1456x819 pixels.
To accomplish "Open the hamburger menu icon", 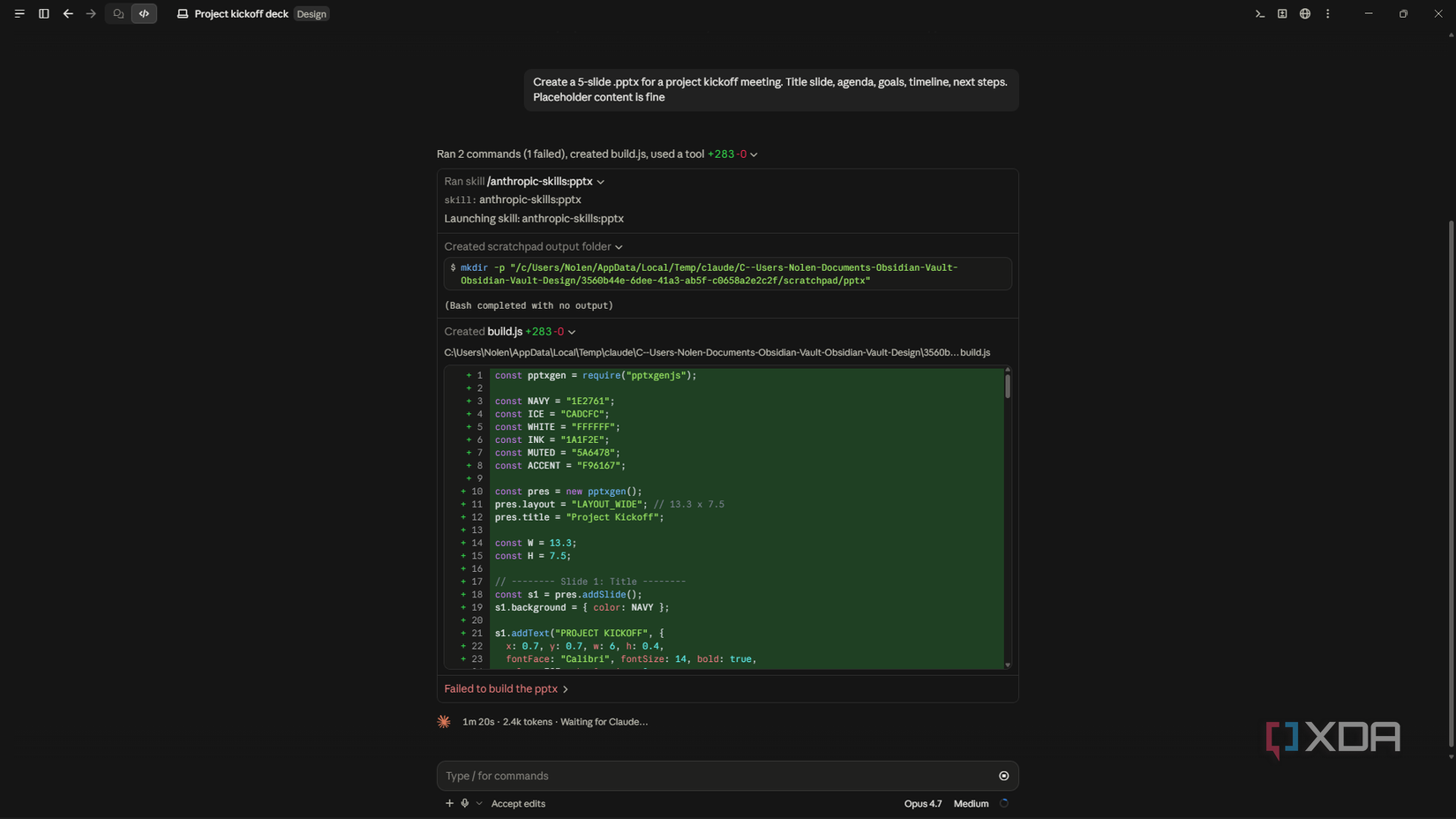I will (x=19, y=14).
